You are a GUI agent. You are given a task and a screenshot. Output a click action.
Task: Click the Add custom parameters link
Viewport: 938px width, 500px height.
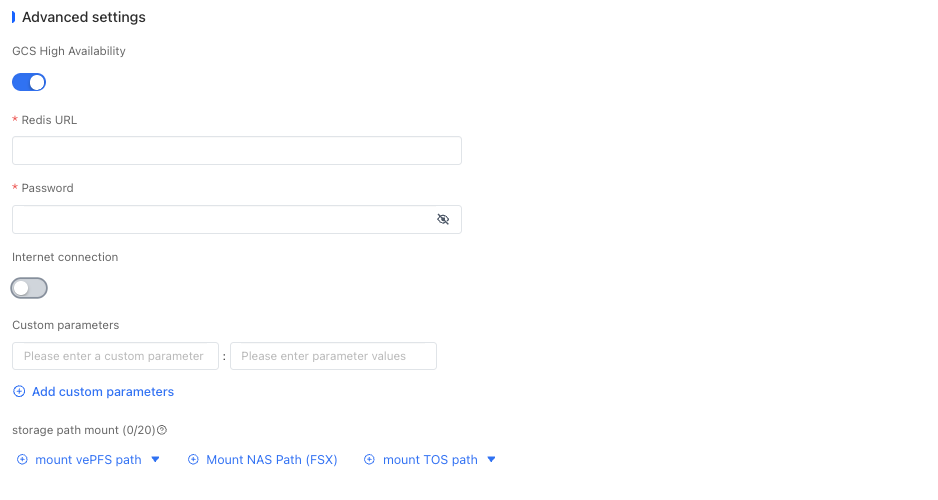click(103, 391)
